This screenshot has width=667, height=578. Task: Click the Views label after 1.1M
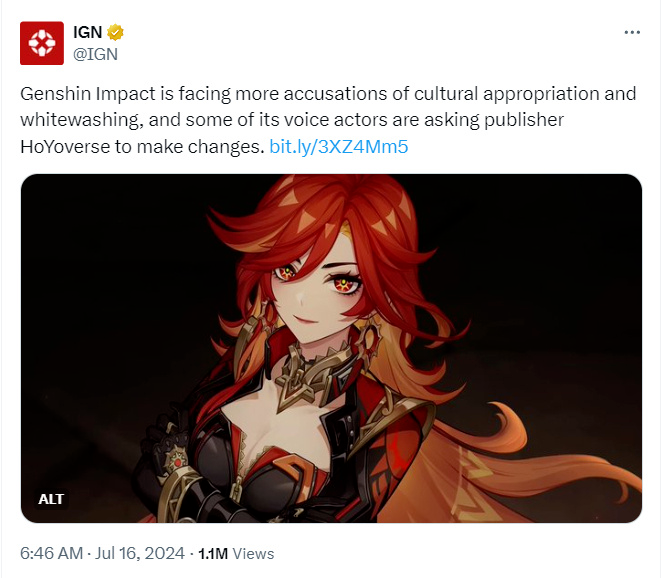(x=254, y=554)
